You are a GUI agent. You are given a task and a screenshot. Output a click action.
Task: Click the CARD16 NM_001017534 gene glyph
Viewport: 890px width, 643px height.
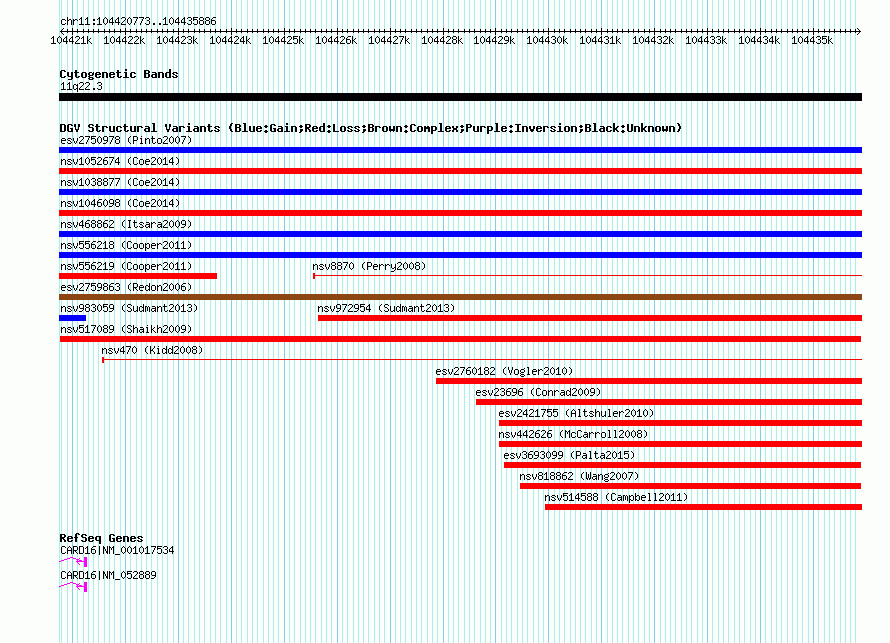[x=73, y=562]
